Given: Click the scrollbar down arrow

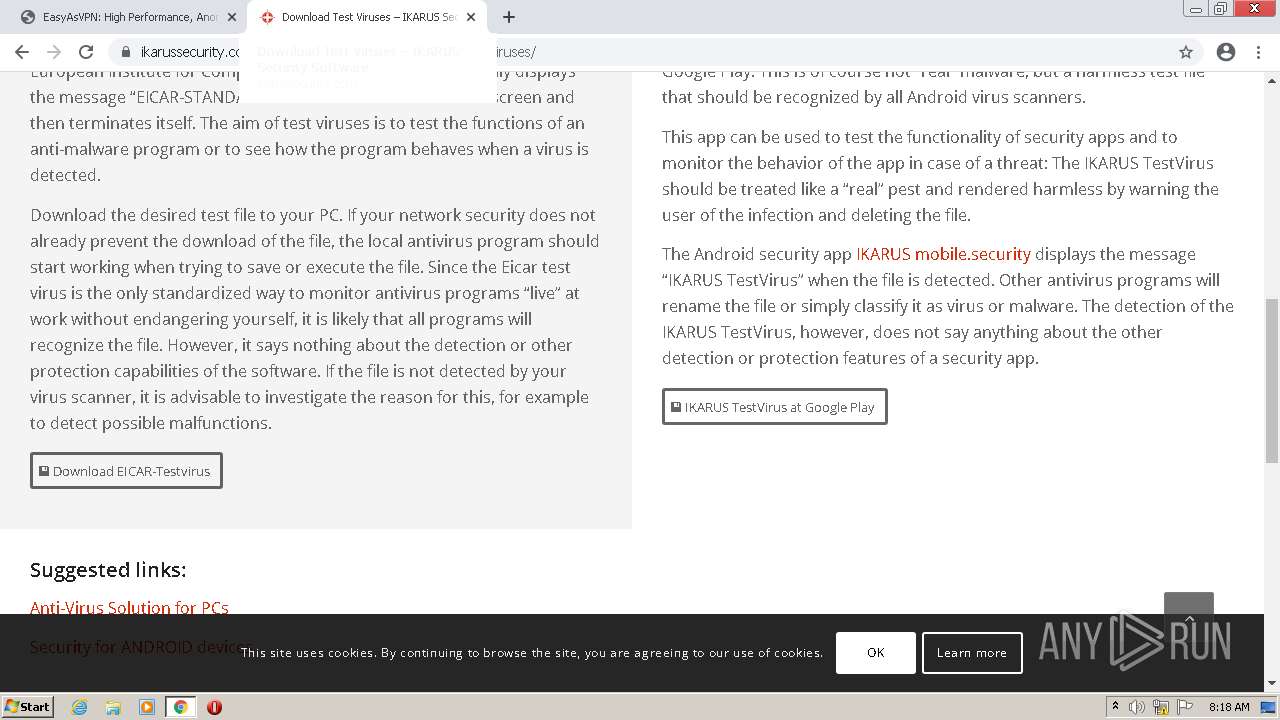Looking at the screenshot, I should (x=1272, y=683).
